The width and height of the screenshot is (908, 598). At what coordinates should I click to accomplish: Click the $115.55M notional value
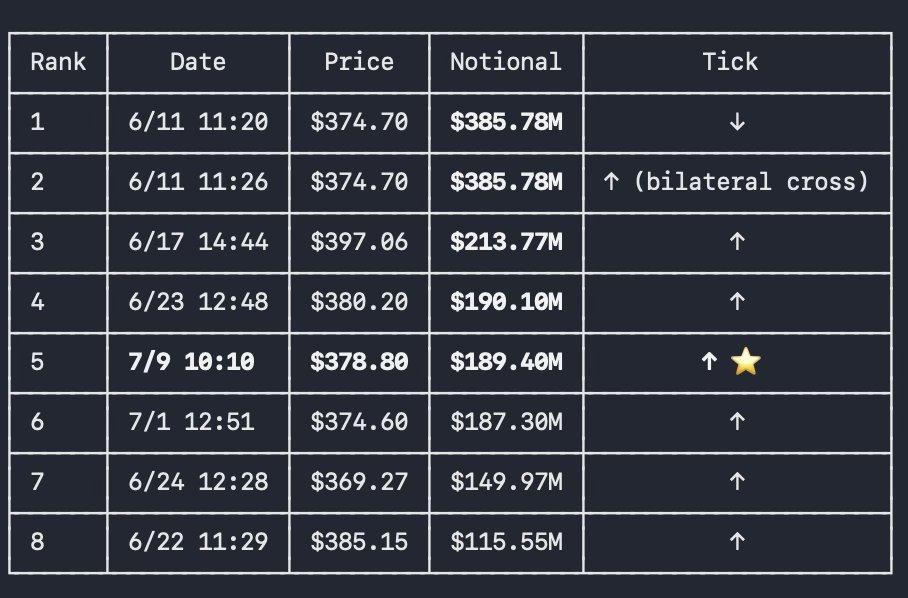click(506, 542)
